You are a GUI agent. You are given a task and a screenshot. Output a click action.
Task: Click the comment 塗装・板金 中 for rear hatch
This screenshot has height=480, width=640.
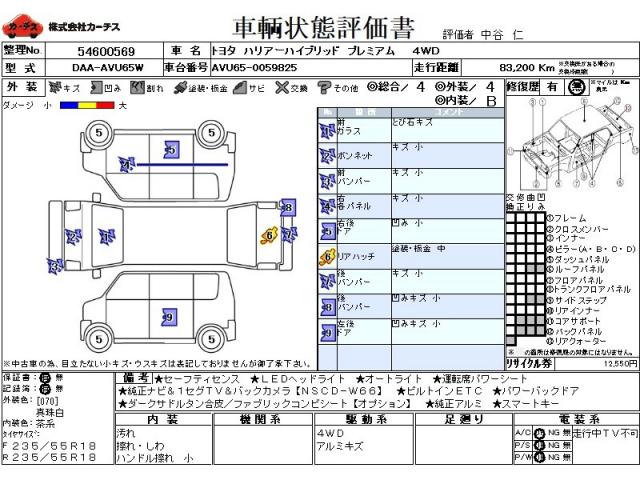[x=419, y=249]
